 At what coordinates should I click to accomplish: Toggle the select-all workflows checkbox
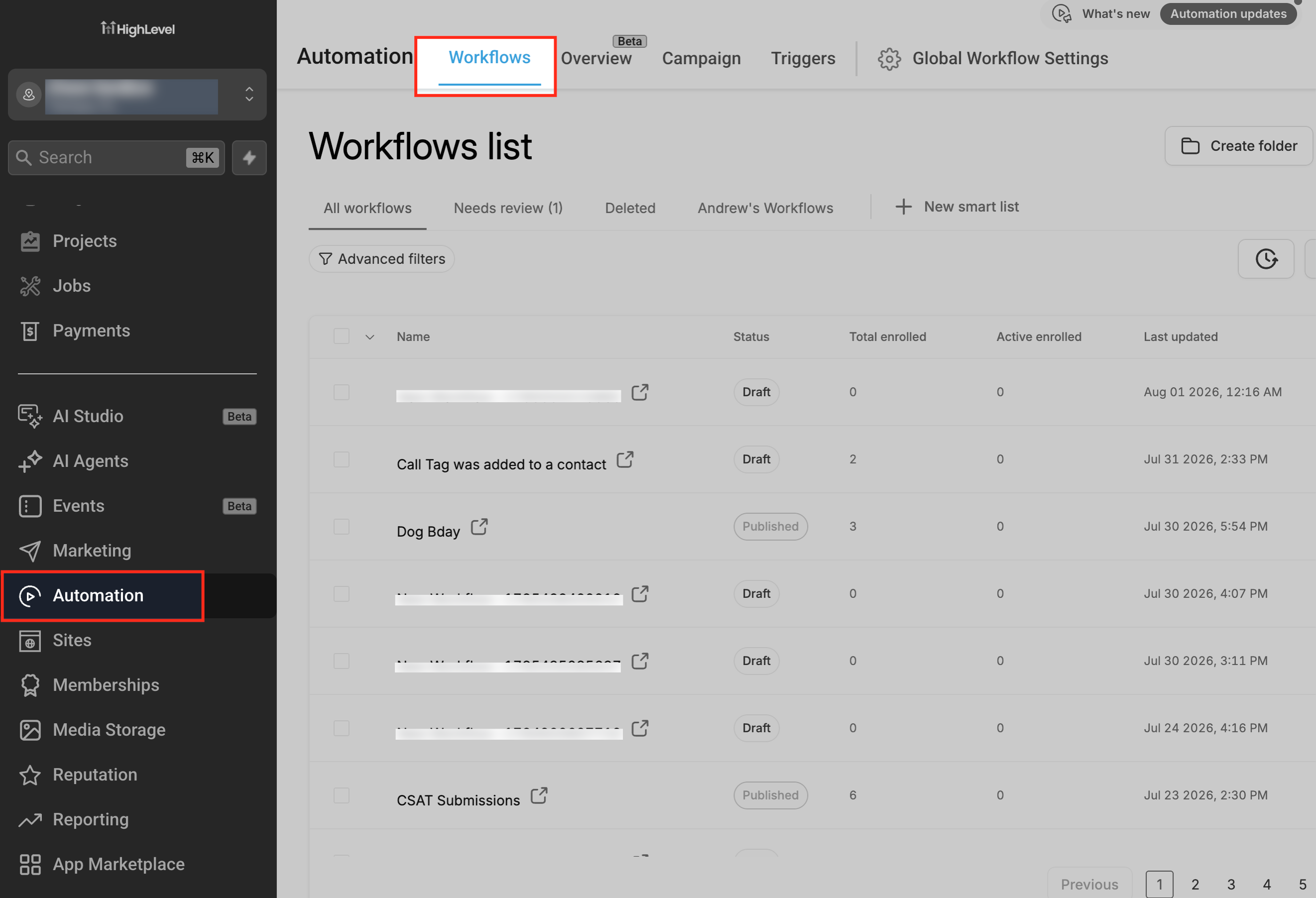(342, 337)
